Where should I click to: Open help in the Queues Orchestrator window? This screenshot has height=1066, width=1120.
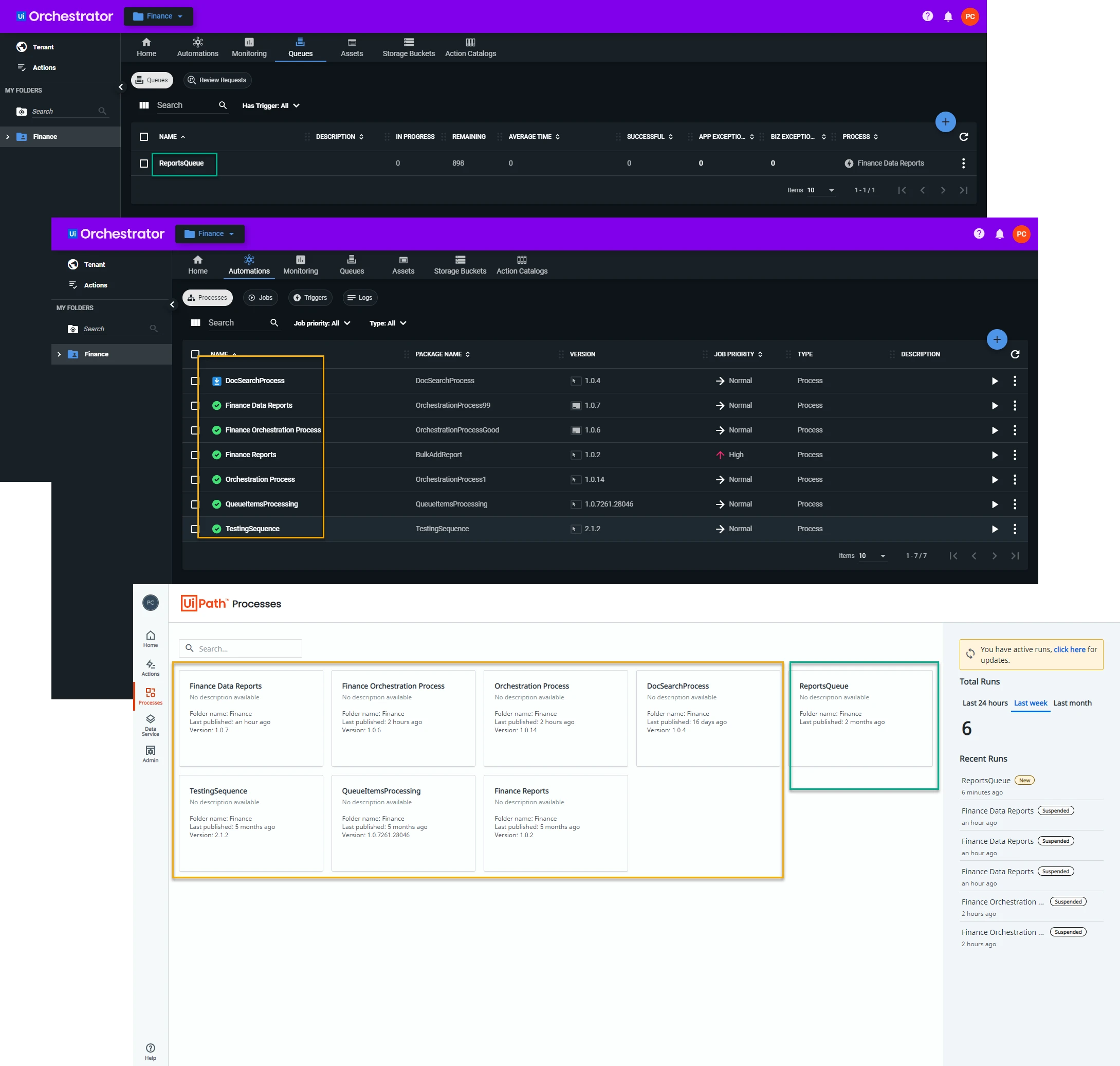click(x=927, y=16)
